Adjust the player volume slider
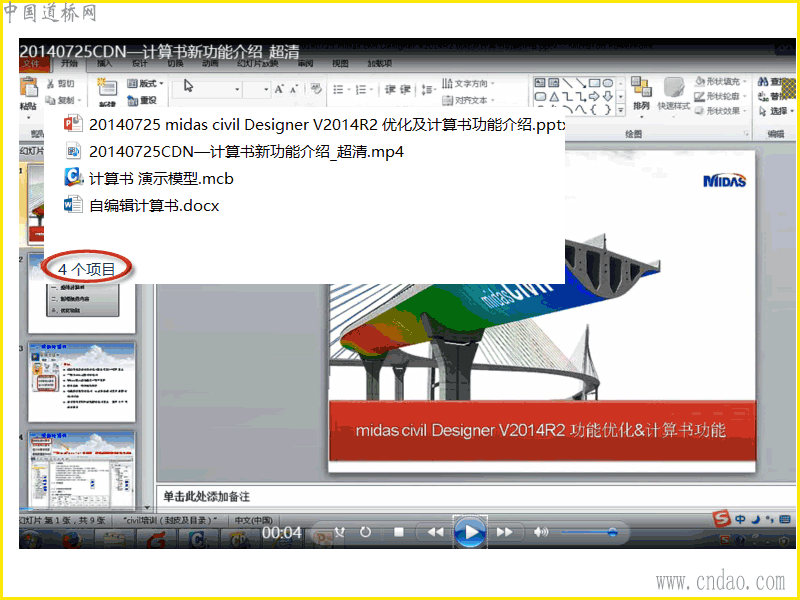This screenshot has width=800, height=600. [589, 533]
